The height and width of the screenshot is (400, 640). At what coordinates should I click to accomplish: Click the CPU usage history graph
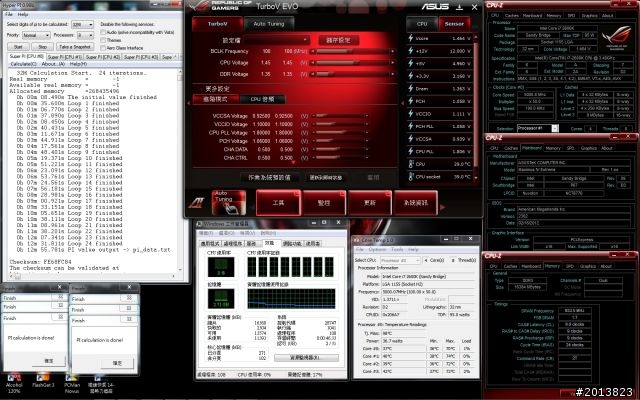click(x=291, y=267)
